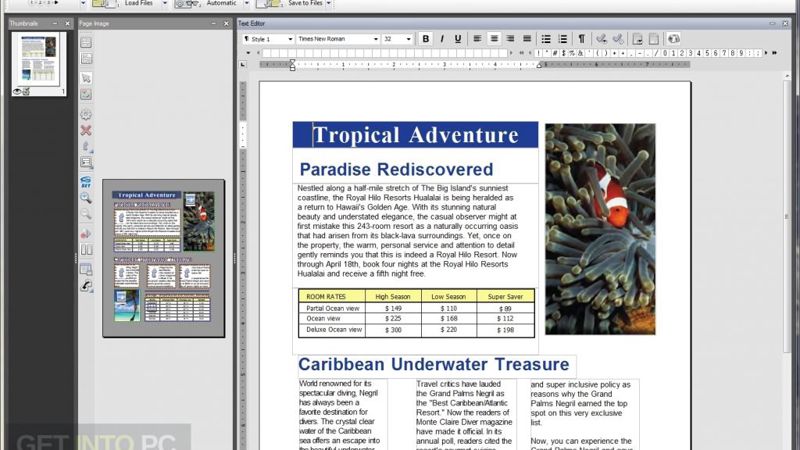Align text left

(x=477, y=39)
